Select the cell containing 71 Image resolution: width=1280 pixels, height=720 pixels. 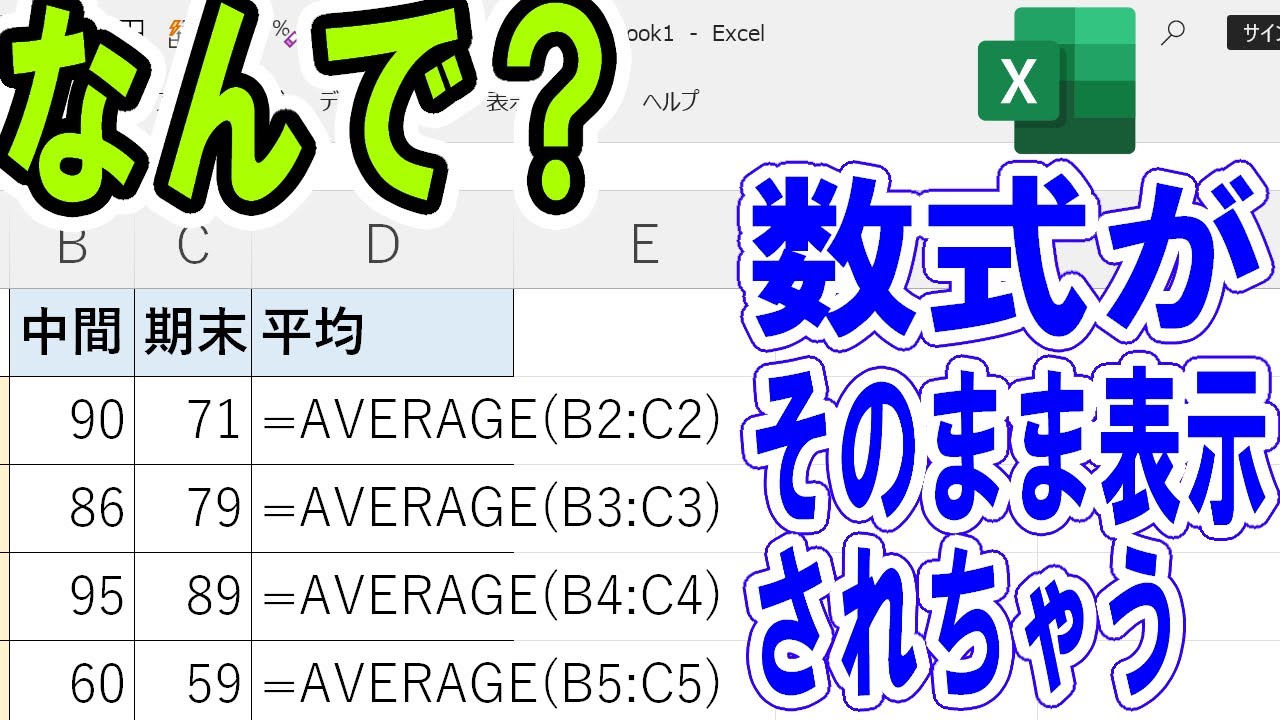[193, 421]
